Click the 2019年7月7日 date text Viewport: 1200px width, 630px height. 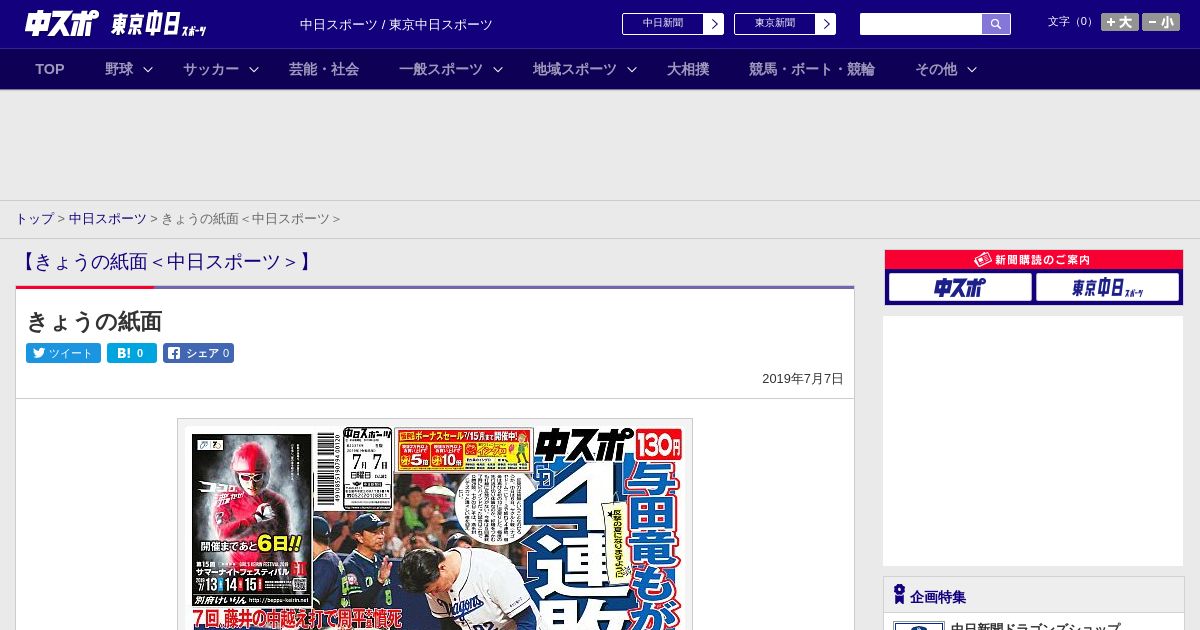tap(803, 379)
